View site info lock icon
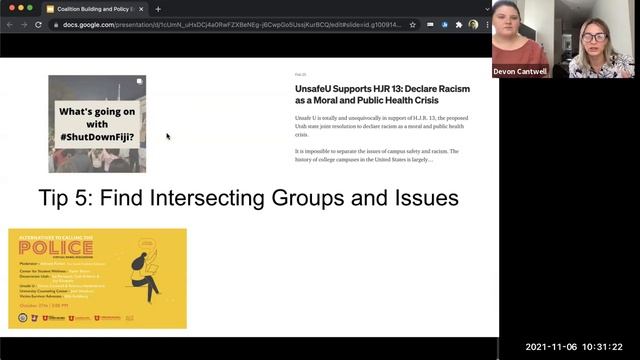 [56, 25]
